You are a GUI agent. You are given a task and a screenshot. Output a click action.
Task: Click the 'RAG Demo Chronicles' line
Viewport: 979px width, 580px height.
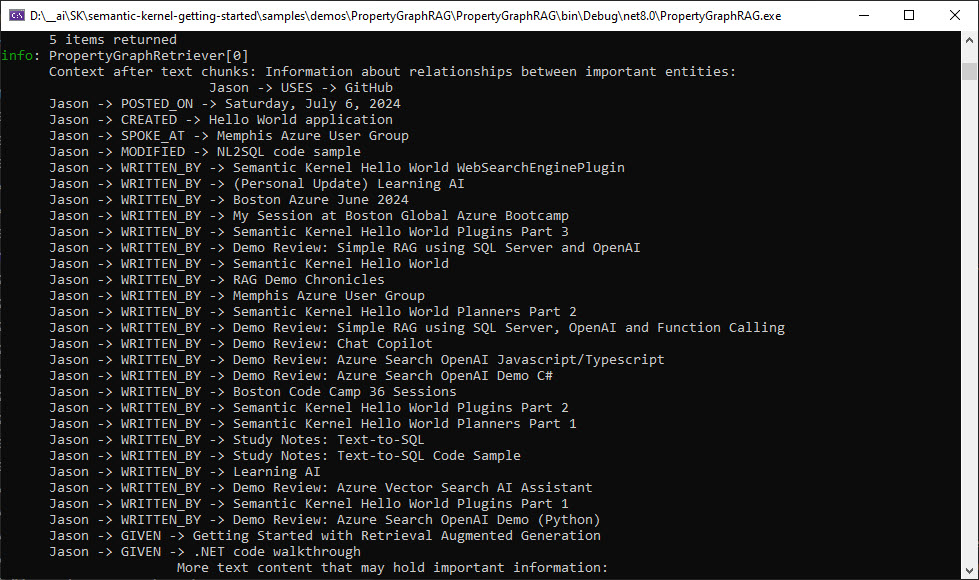pos(217,280)
